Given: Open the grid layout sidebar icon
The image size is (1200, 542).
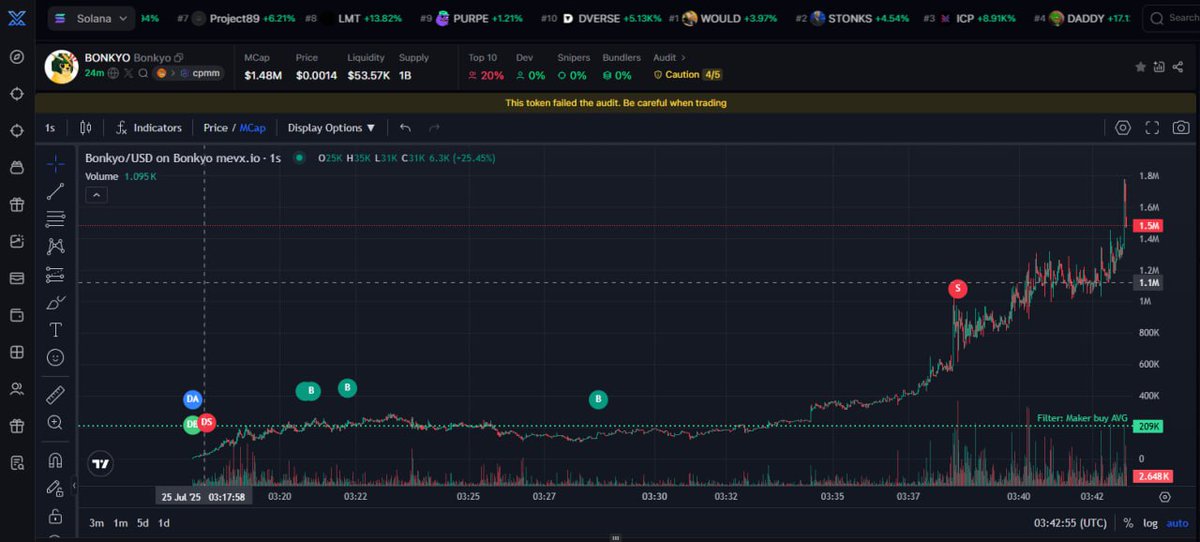Looking at the screenshot, I should click(16, 352).
